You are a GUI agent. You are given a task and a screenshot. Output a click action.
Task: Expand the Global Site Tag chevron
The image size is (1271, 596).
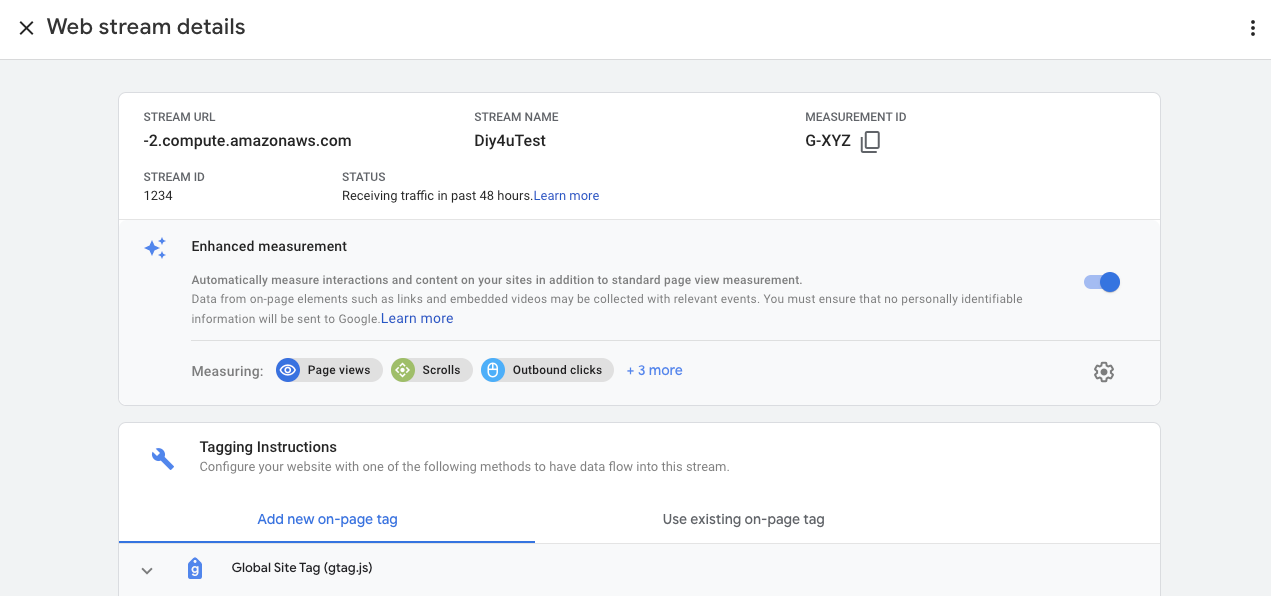pyautogui.click(x=147, y=570)
